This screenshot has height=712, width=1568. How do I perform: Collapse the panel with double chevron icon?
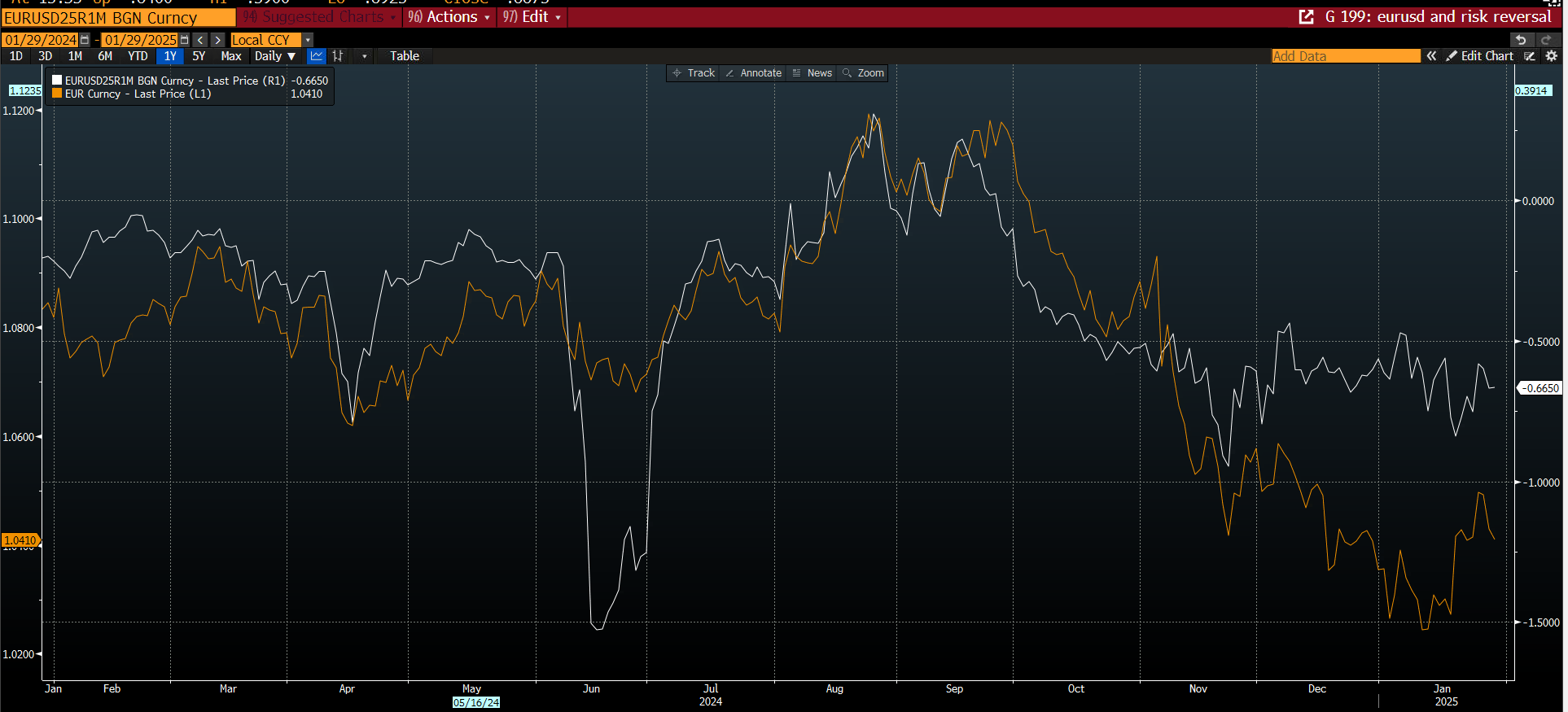click(1431, 56)
